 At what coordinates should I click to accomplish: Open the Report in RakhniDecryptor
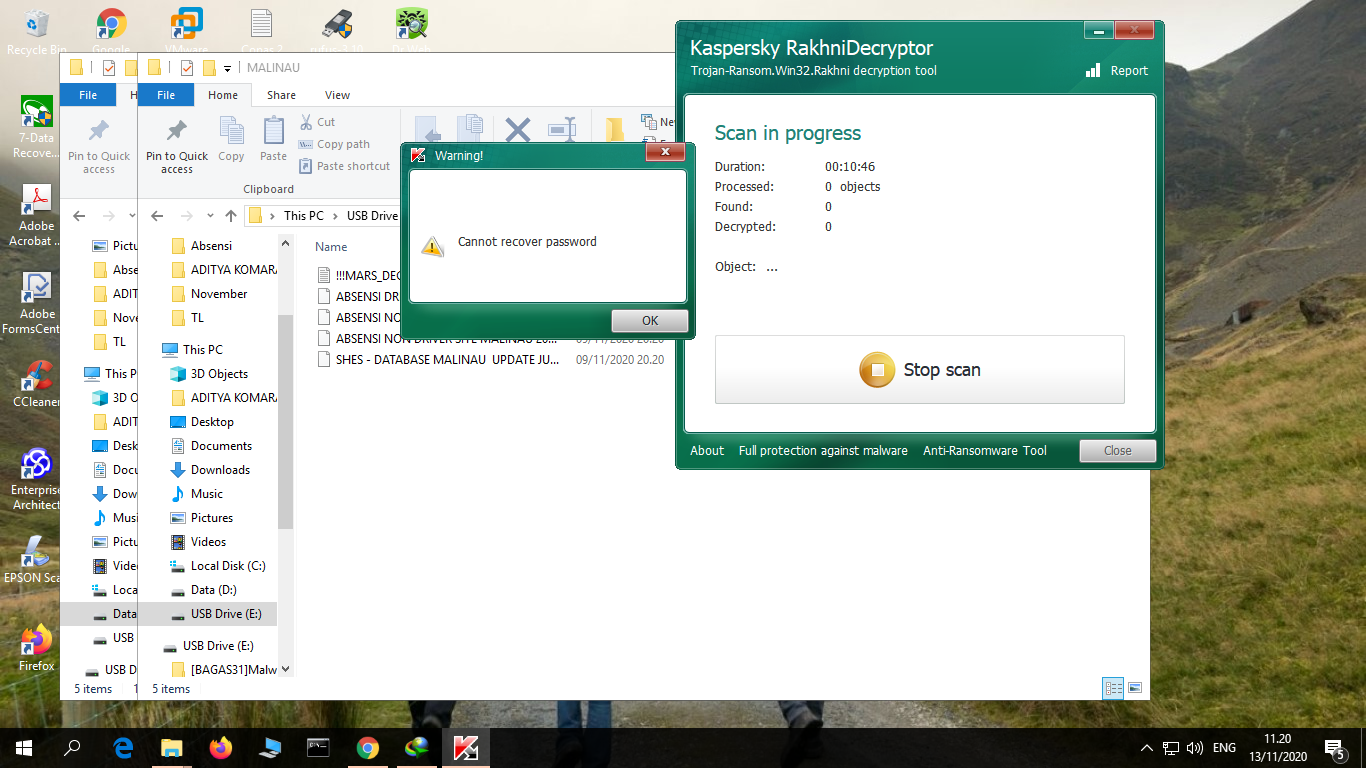pos(1117,71)
